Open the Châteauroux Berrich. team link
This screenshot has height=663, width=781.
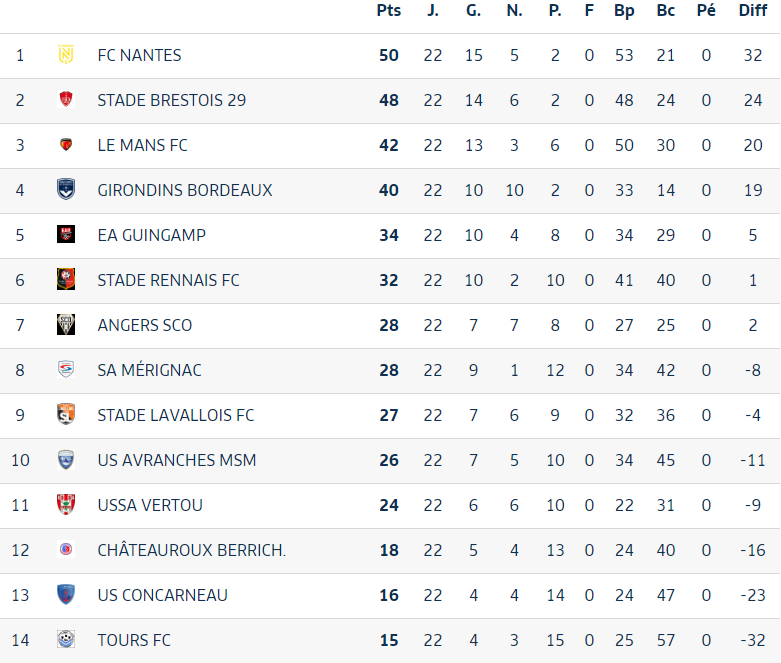[x=192, y=550]
